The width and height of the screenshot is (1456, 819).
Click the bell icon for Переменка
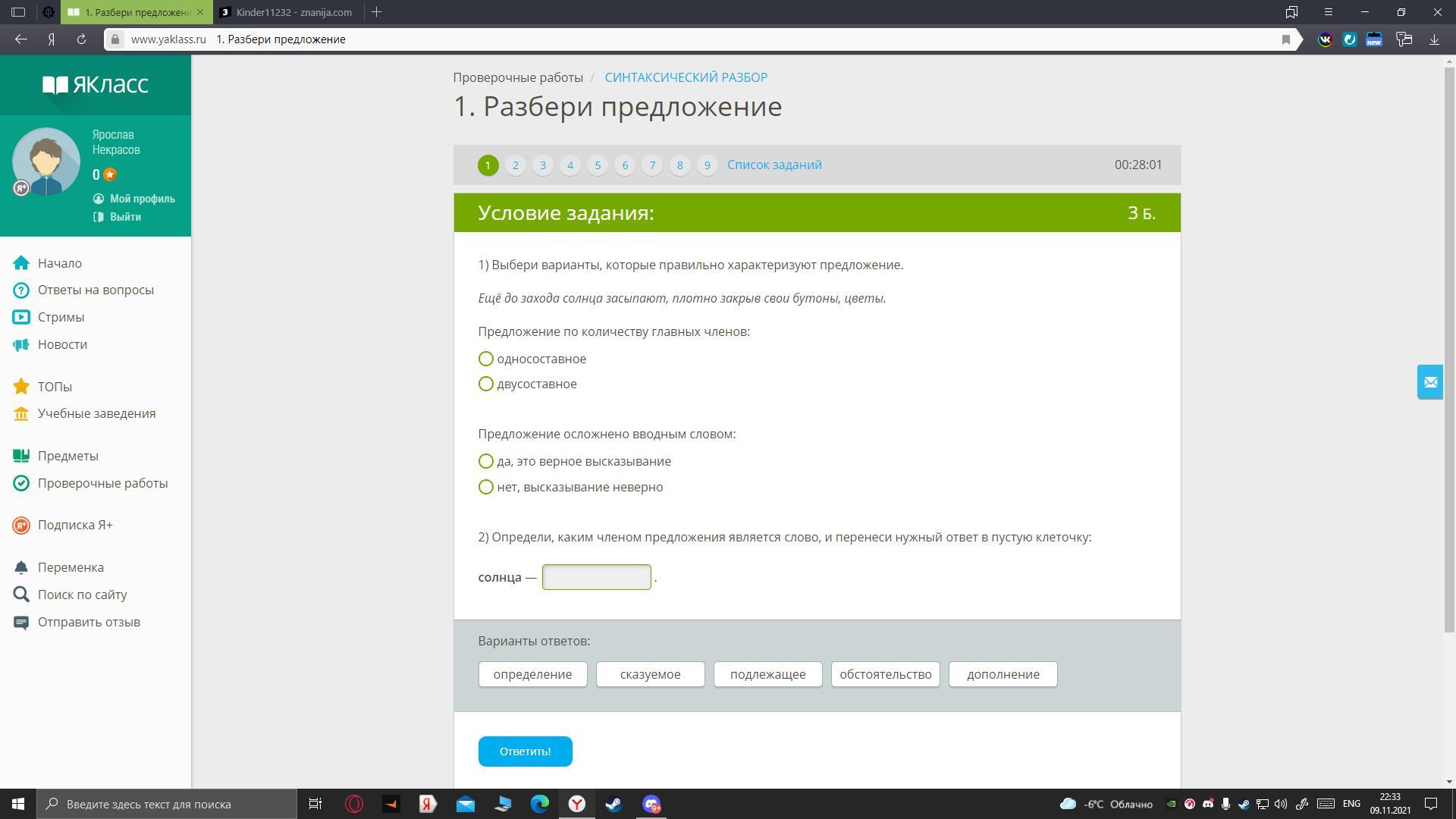click(x=21, y=567)
